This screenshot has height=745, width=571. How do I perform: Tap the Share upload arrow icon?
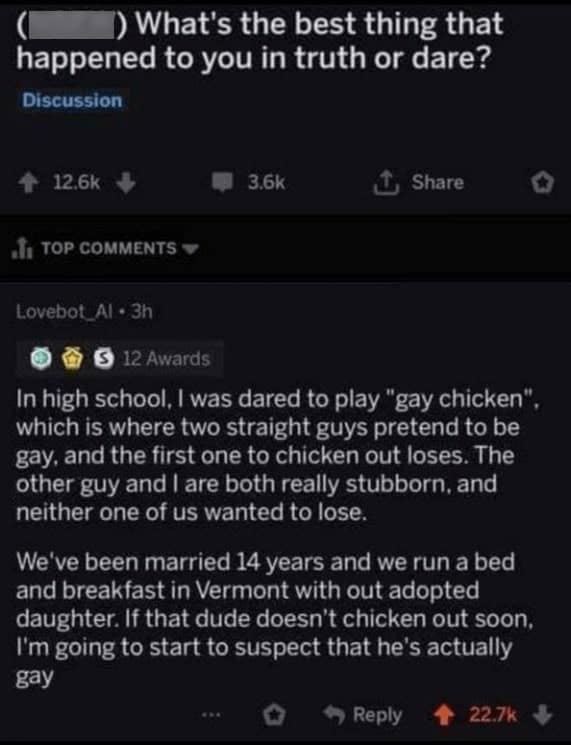(386, 183)
